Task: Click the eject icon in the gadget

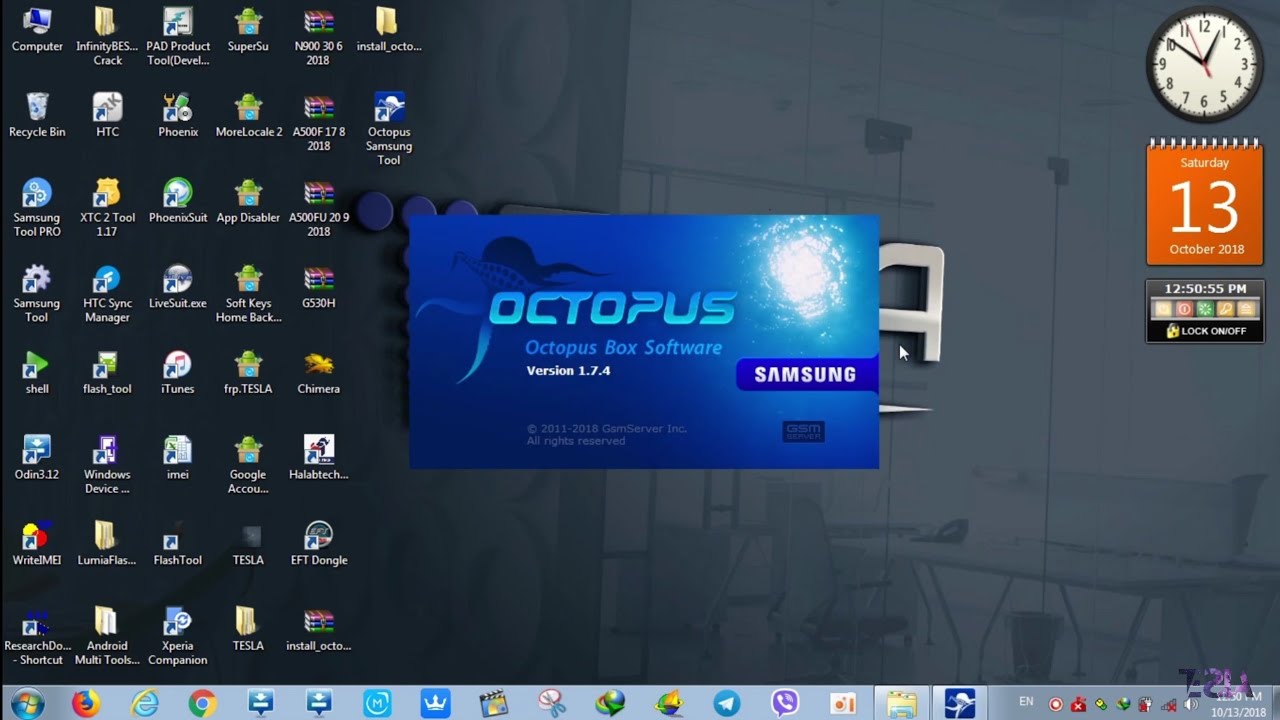Action: (x=1245, y=309)
